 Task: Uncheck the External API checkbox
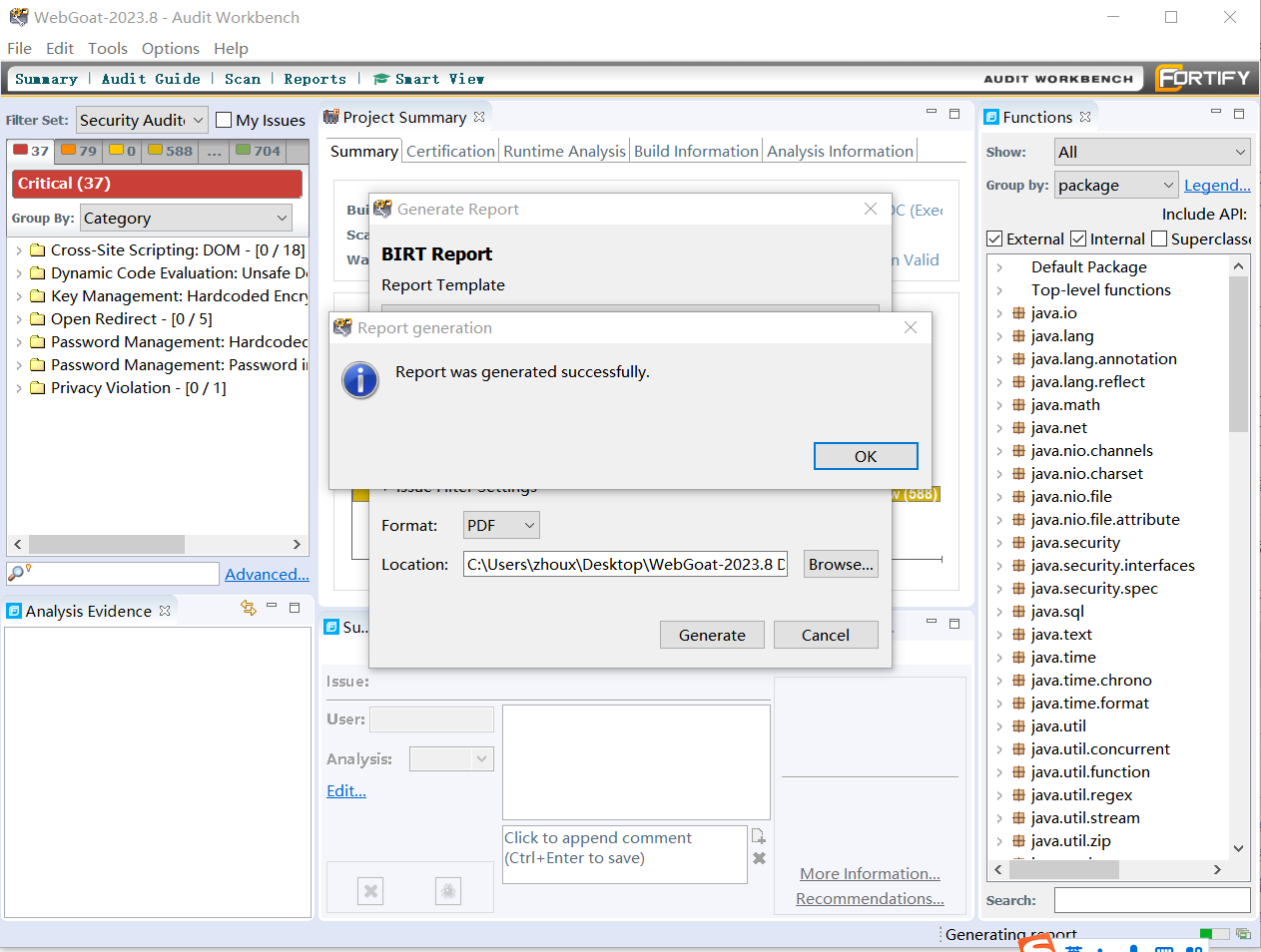(x=994, y=238)
